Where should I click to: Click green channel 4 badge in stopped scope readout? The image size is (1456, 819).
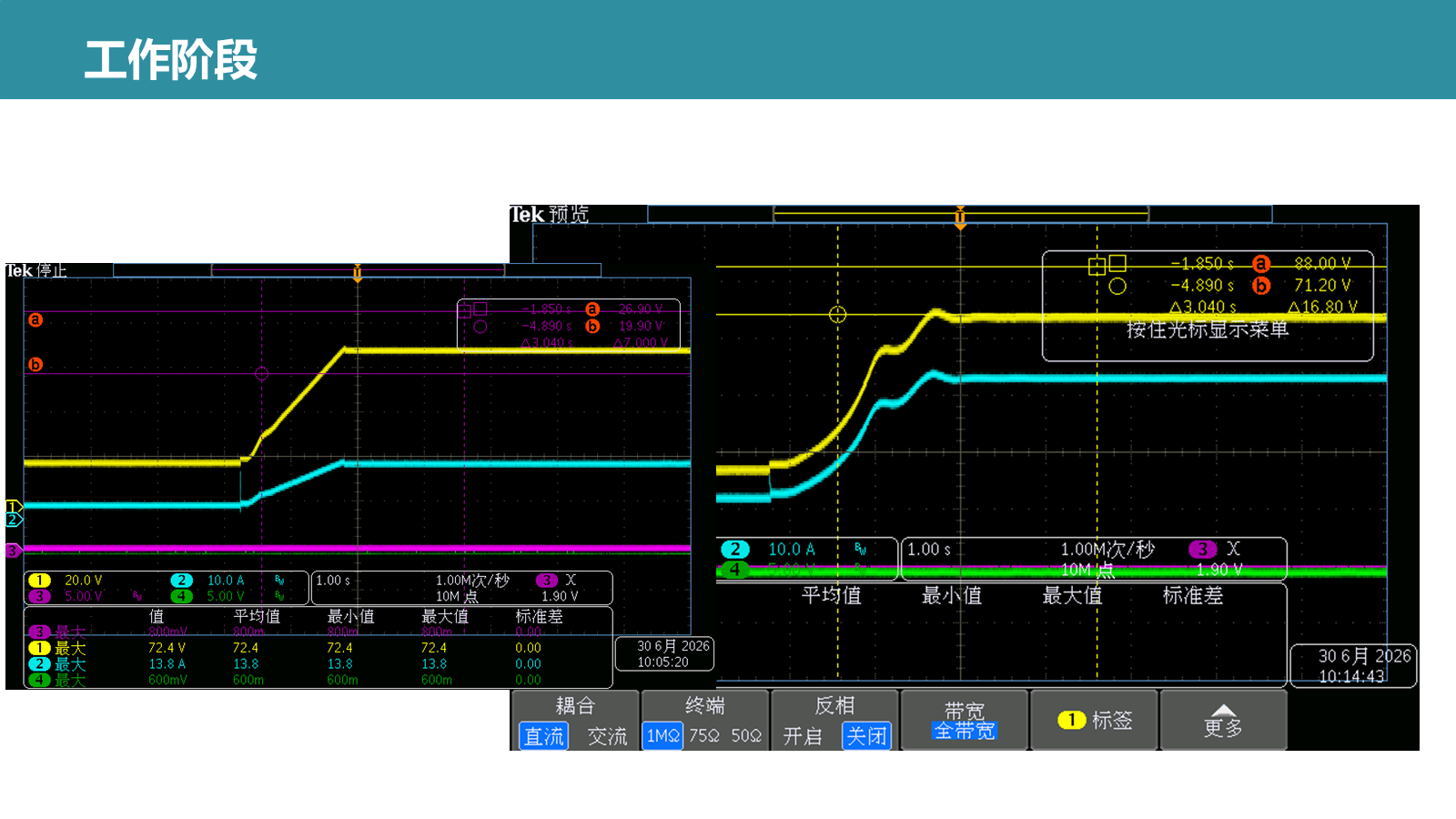[x=182, y=596]
